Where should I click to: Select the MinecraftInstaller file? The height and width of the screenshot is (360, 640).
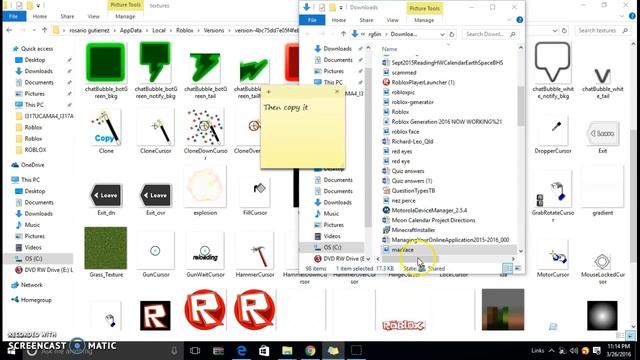(x=413, y=230)
